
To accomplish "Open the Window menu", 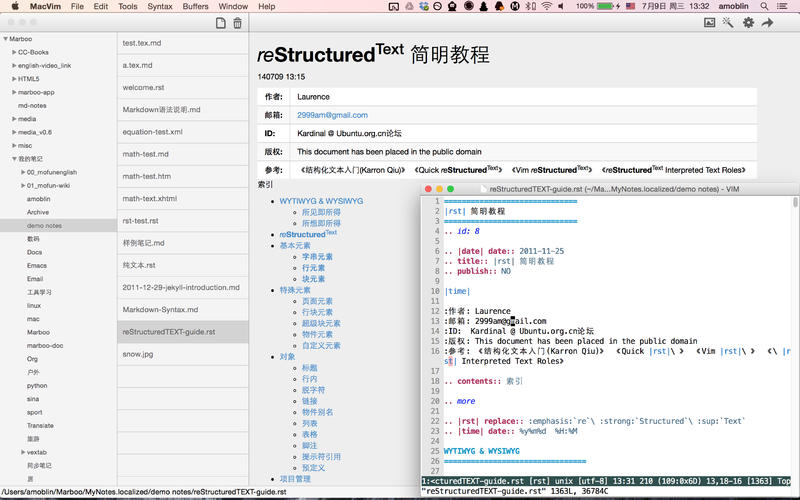I will click(233, 6).
